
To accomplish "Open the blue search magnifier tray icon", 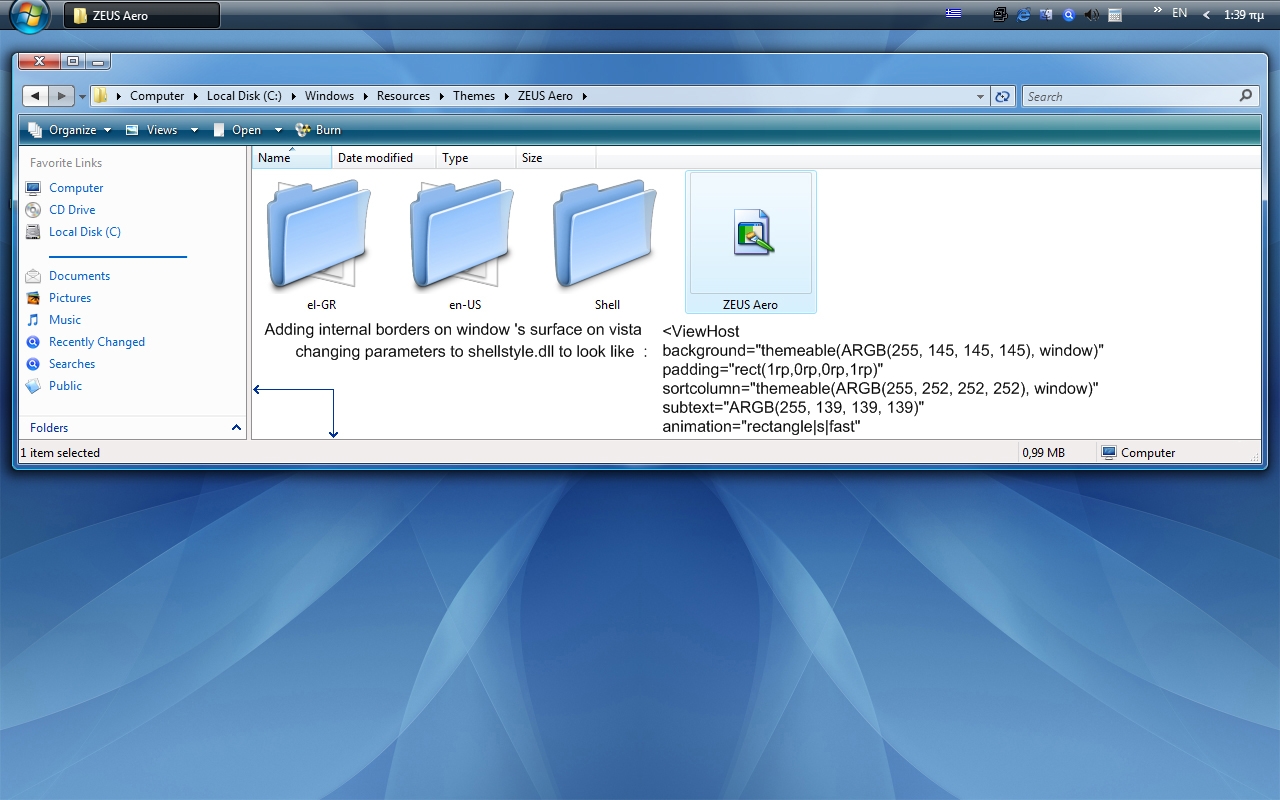I will pos(1069,14).
